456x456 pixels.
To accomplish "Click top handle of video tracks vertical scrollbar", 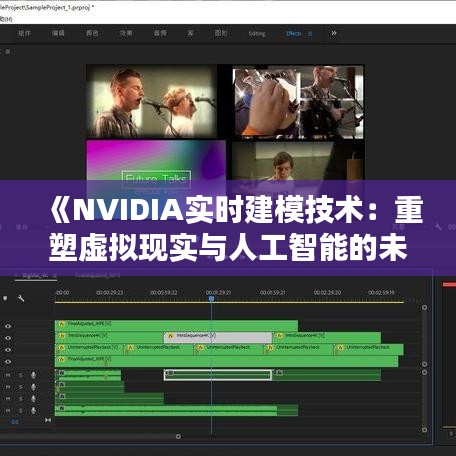I will pos(424,307).
